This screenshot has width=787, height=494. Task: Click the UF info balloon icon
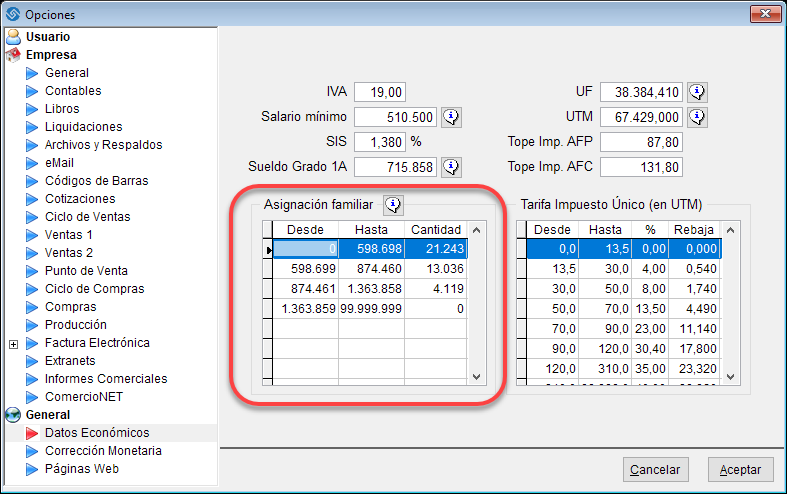pos(698,92)
